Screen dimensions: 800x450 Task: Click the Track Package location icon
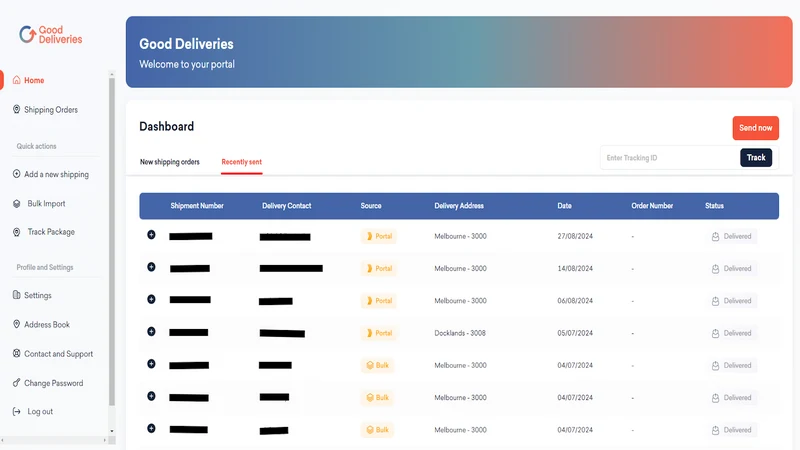[16, 232]
